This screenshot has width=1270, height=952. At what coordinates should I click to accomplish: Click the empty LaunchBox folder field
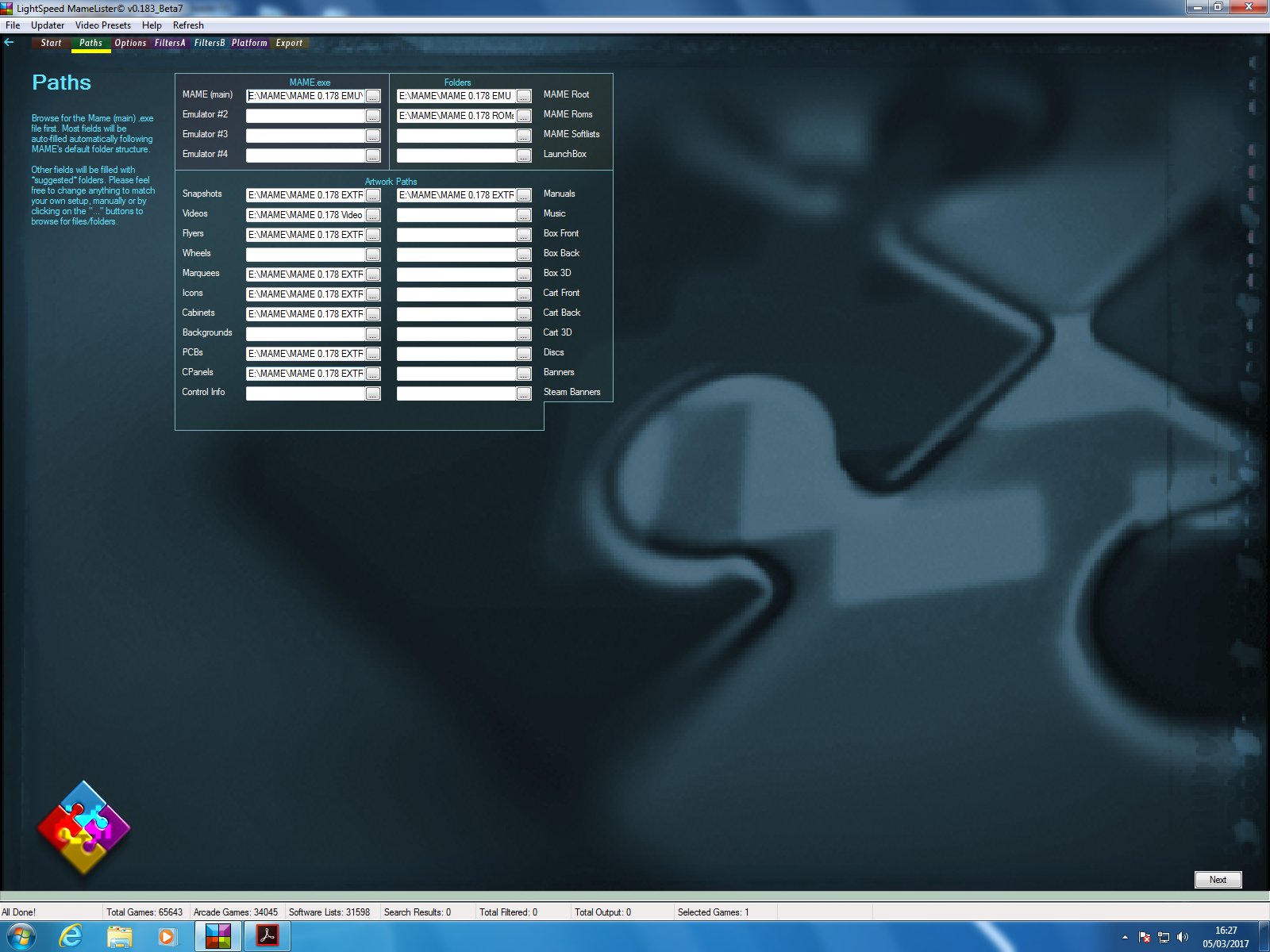coord(456,155)
